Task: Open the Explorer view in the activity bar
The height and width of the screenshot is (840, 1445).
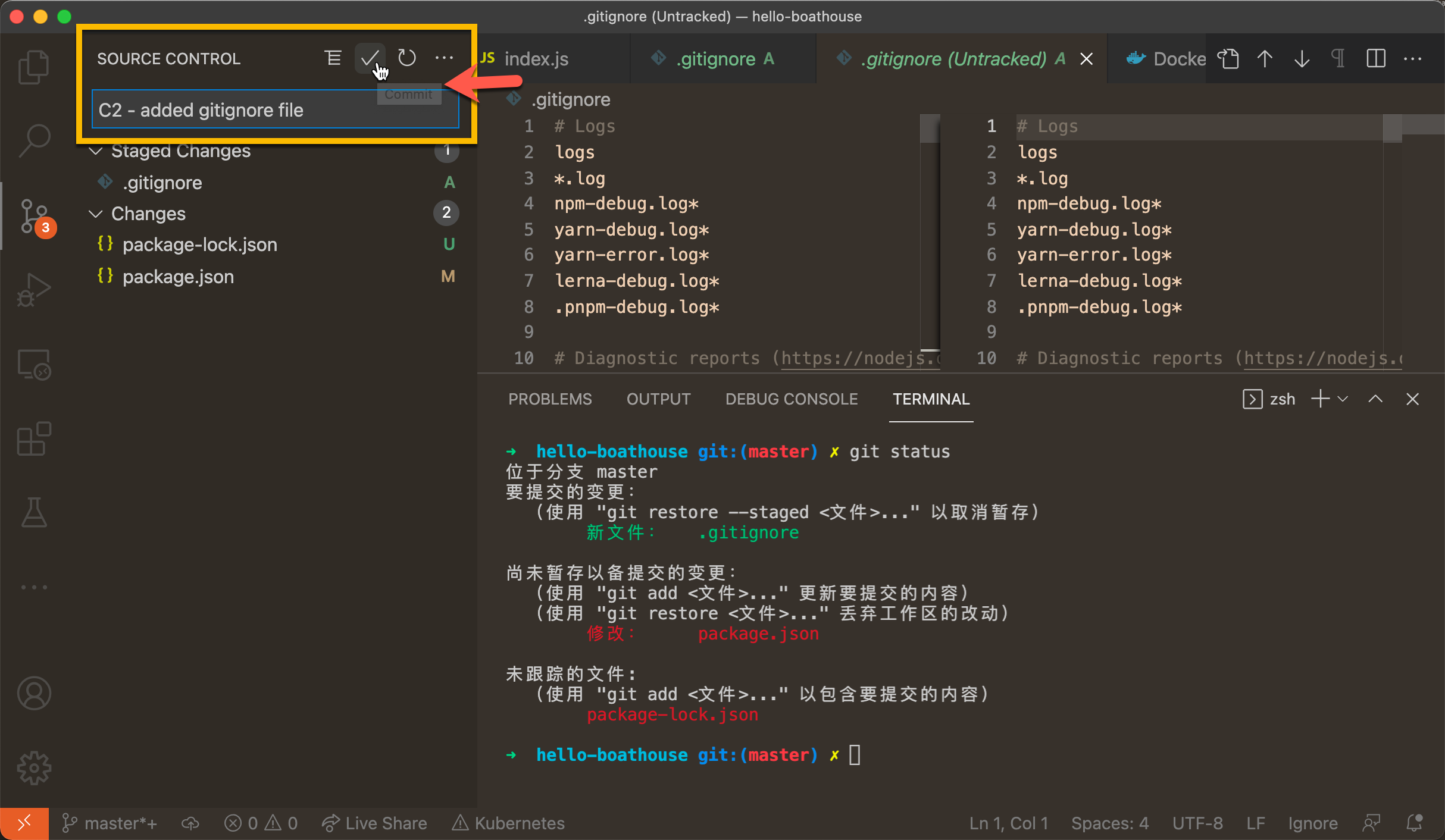Action: pos(33,67)
